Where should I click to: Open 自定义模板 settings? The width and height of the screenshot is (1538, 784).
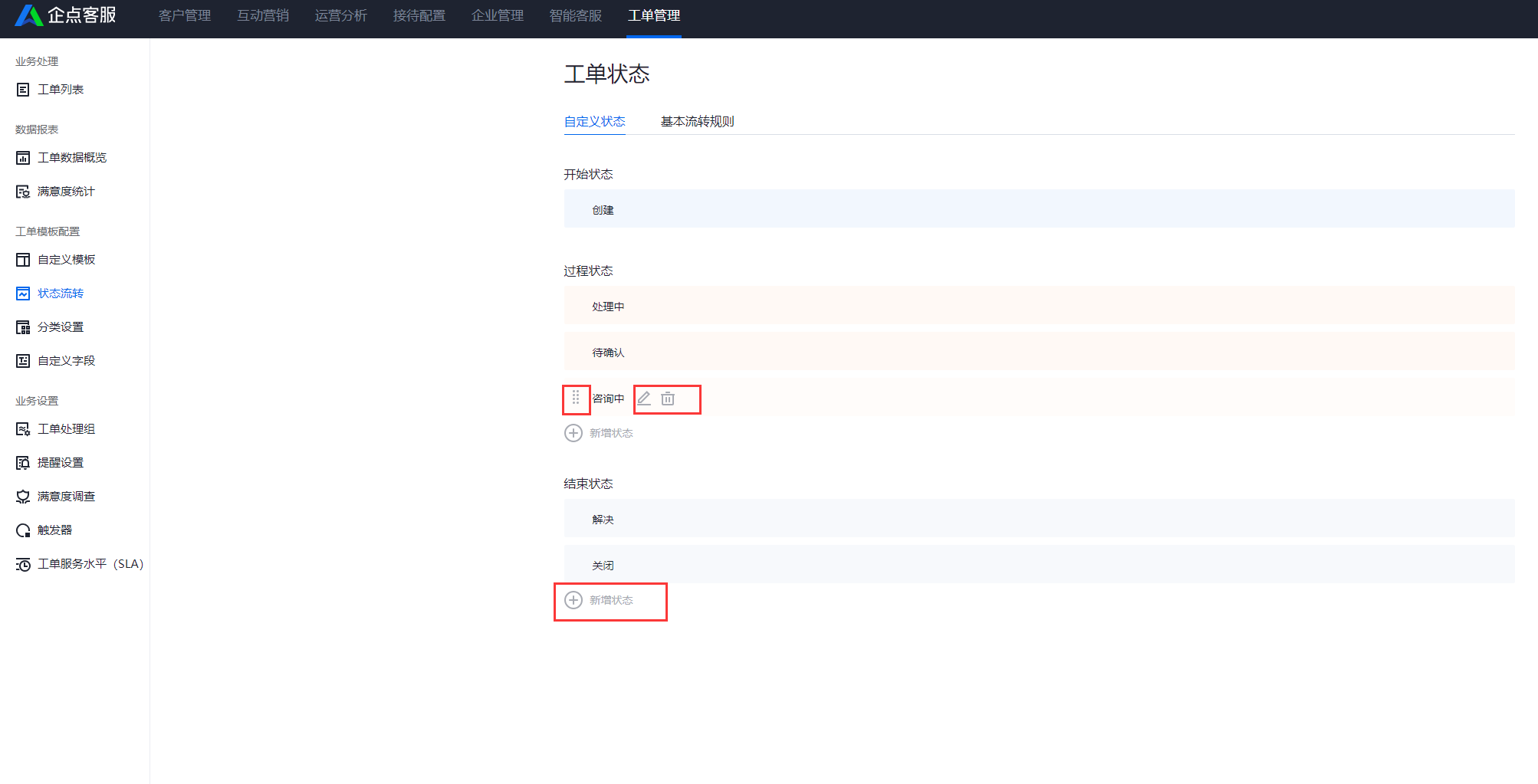(x=67, y=260)
